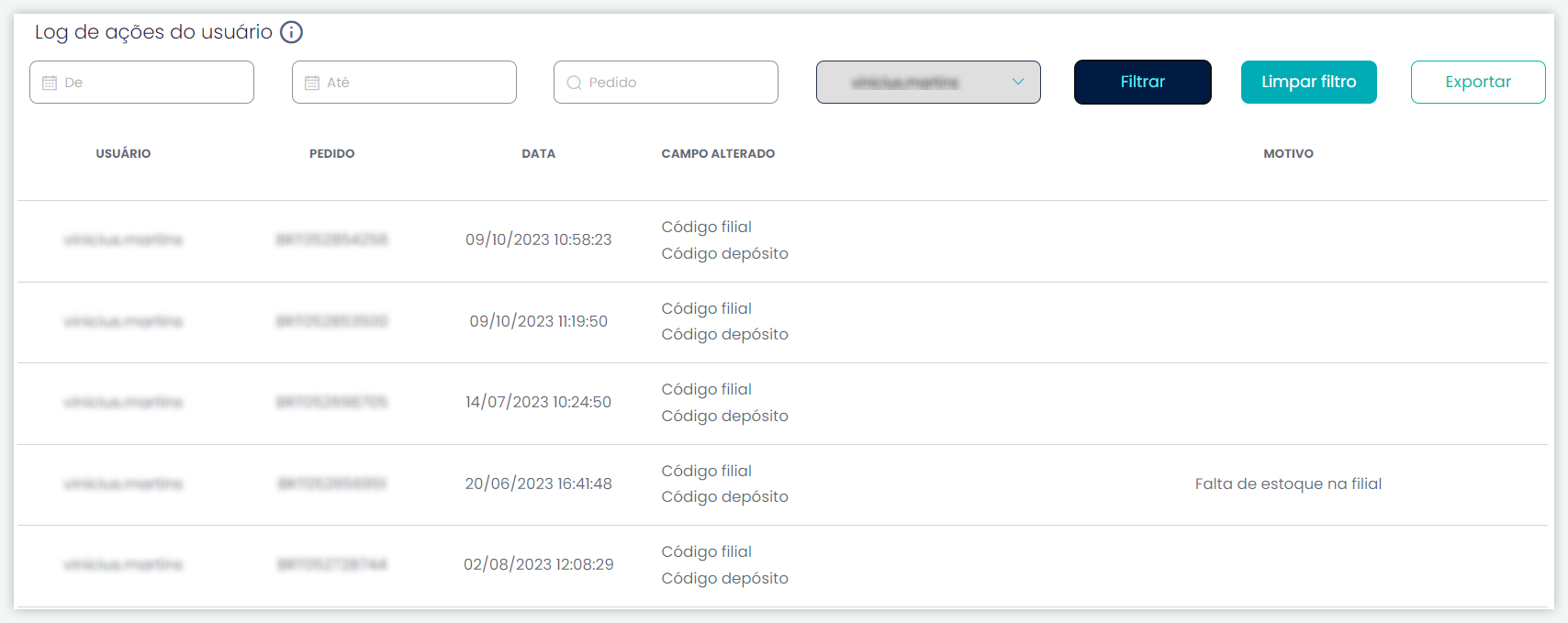Select the date 09/10/2023 10:58:23
This screenshot has width=1568, height=623.
click(539, 239)
